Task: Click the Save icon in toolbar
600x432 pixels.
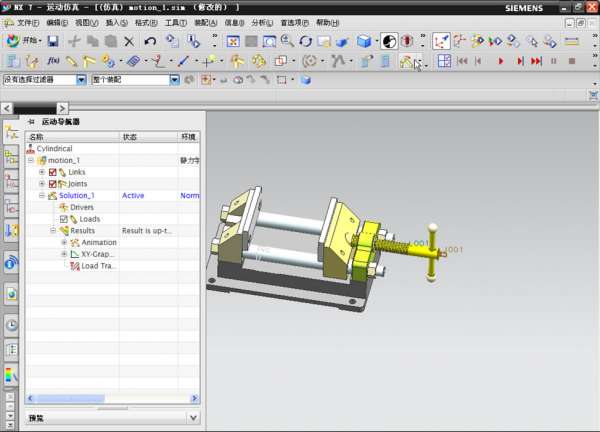Action: 53,41
